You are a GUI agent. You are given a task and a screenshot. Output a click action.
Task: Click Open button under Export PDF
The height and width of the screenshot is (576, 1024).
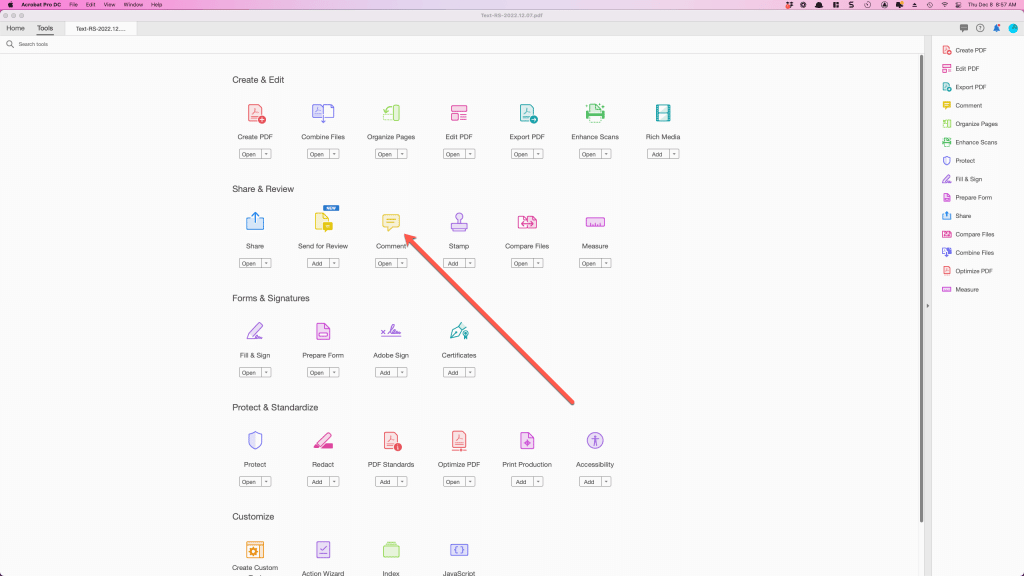point(520,154)
